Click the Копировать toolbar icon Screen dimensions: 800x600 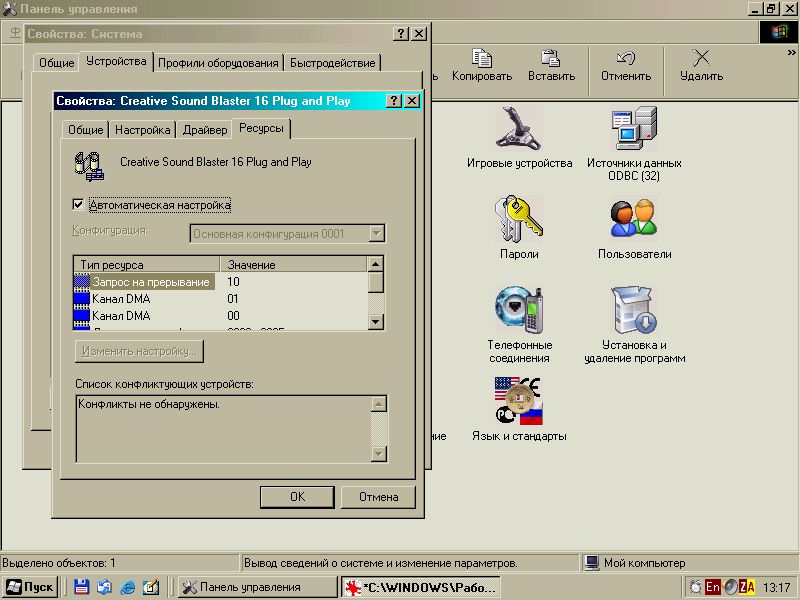(482, 58)
